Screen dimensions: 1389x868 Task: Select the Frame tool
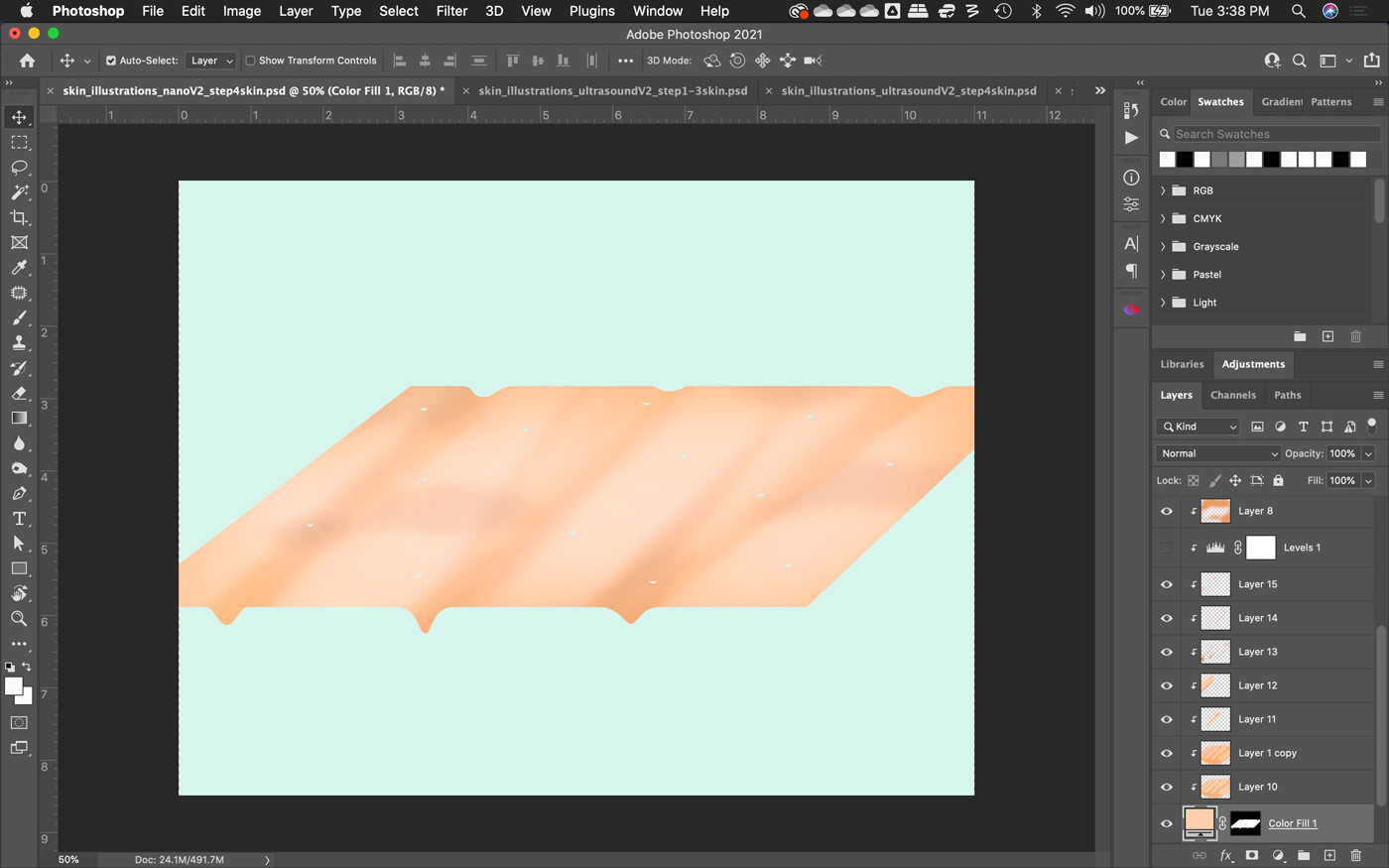coord(19,242)
